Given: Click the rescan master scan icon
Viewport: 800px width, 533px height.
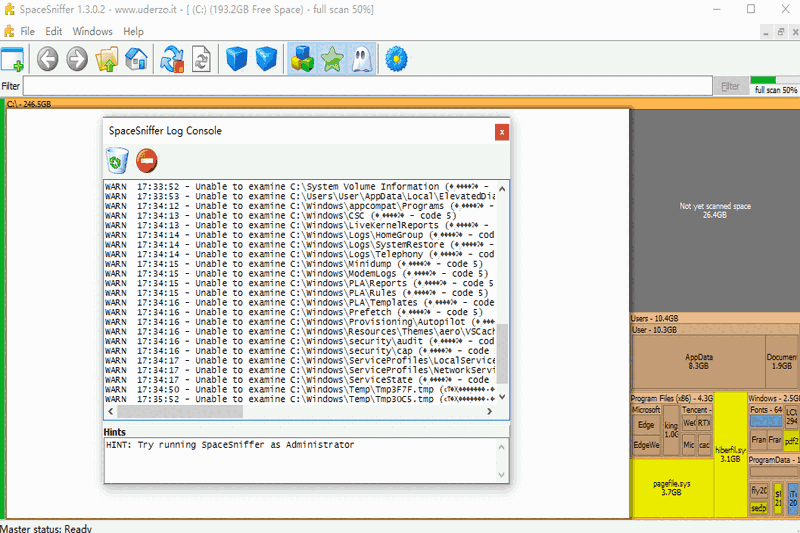Looking at the screenshot, I should (x=172, y=59).
